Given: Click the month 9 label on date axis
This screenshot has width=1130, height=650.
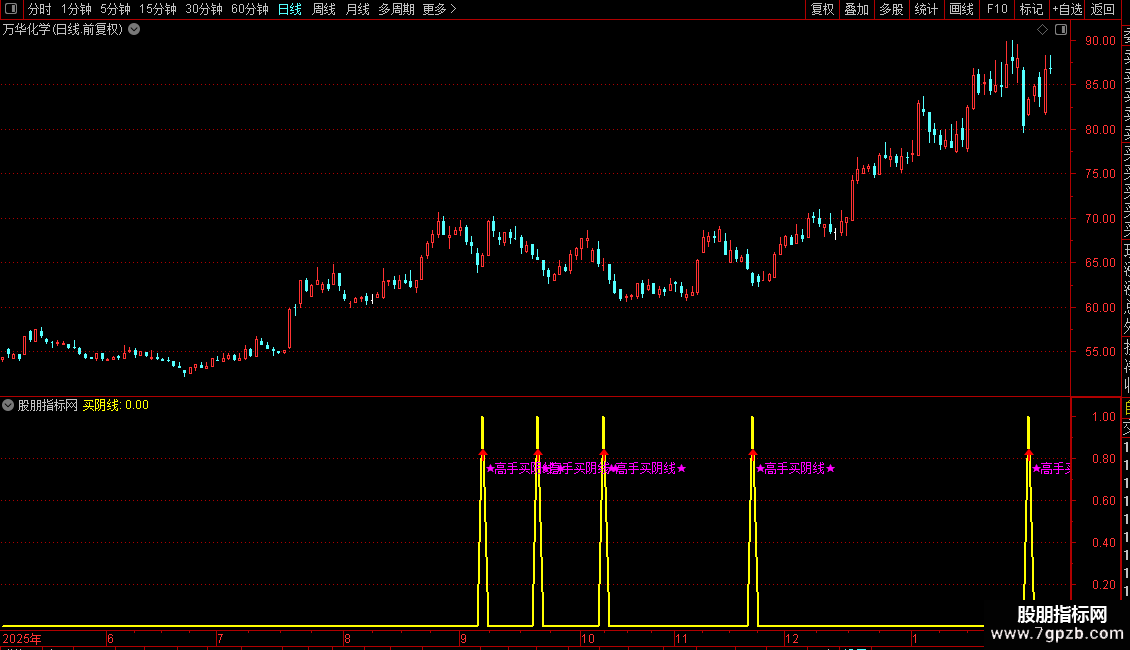Looking at the screenshot, I should coord(463,638).
